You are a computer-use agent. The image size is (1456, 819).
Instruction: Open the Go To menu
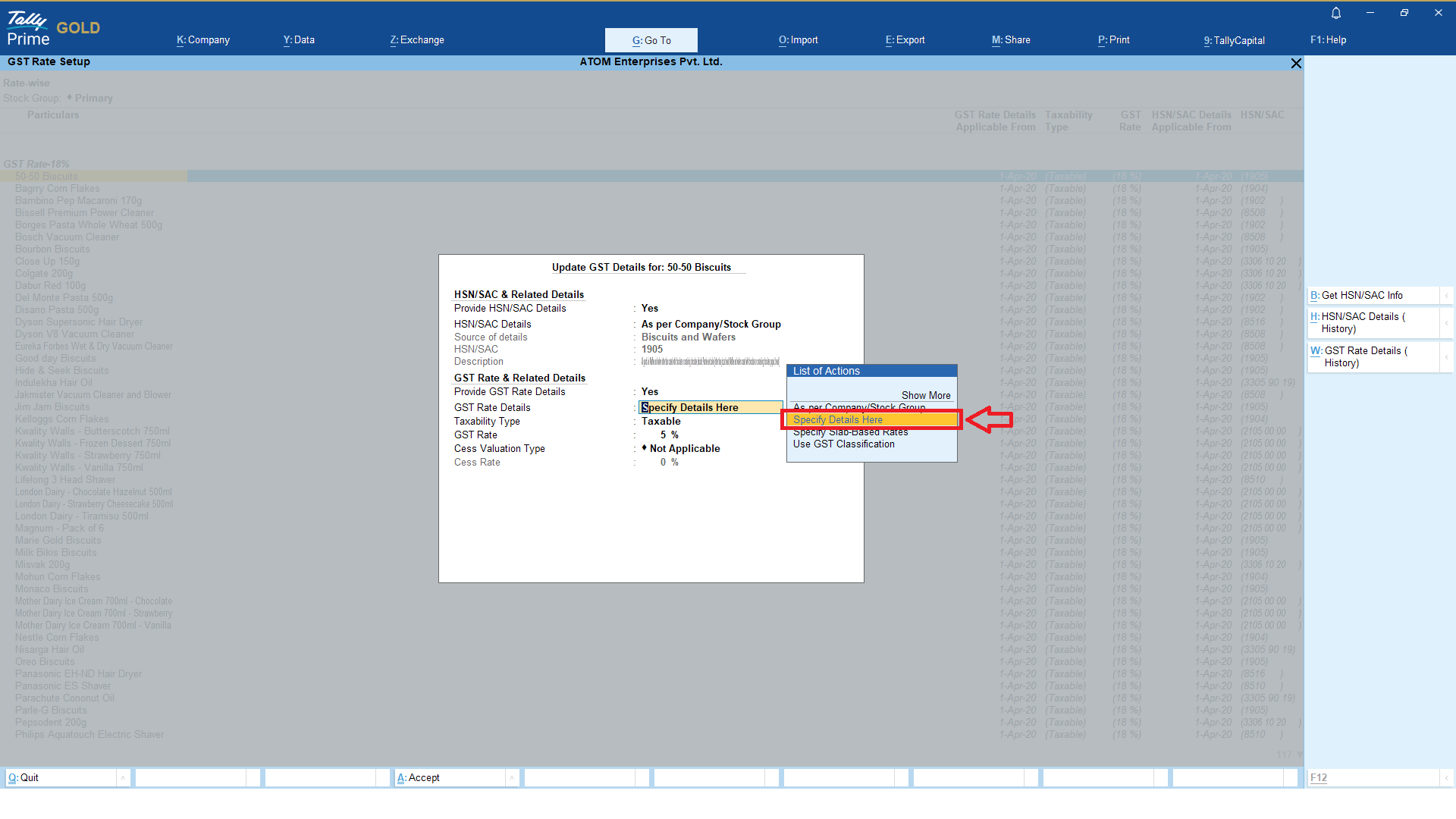point(651,40)
